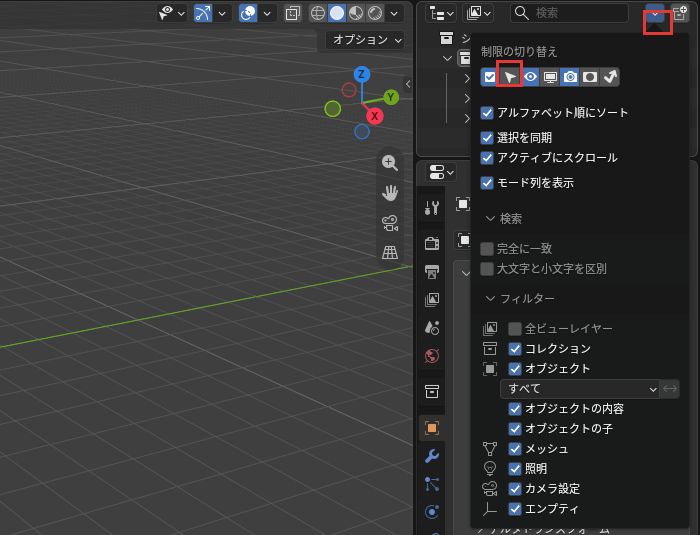Open the overlays options dropdown arrow
The image size is (700, 535).
(267, 13)
